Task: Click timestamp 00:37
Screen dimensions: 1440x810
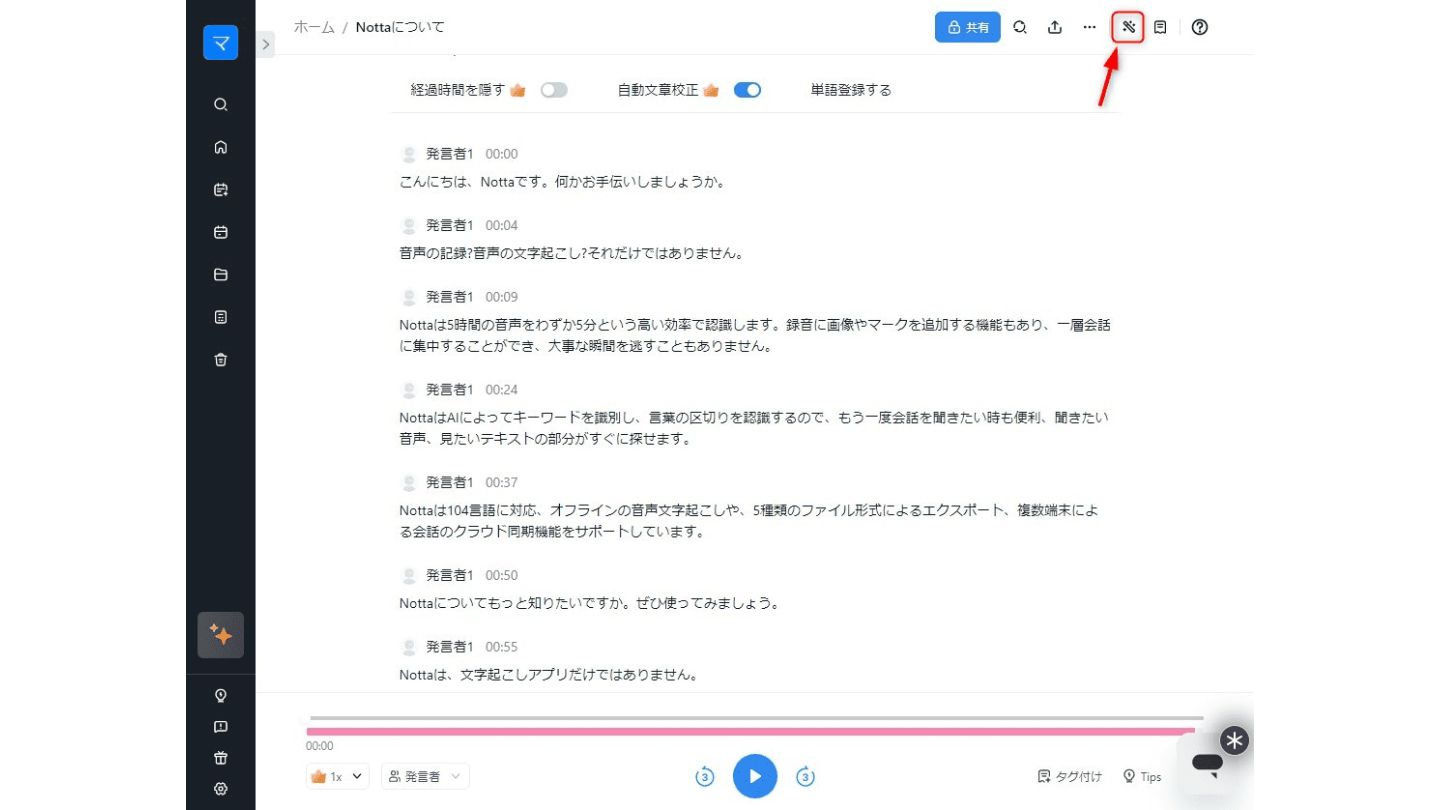Action: pos(502,483)
